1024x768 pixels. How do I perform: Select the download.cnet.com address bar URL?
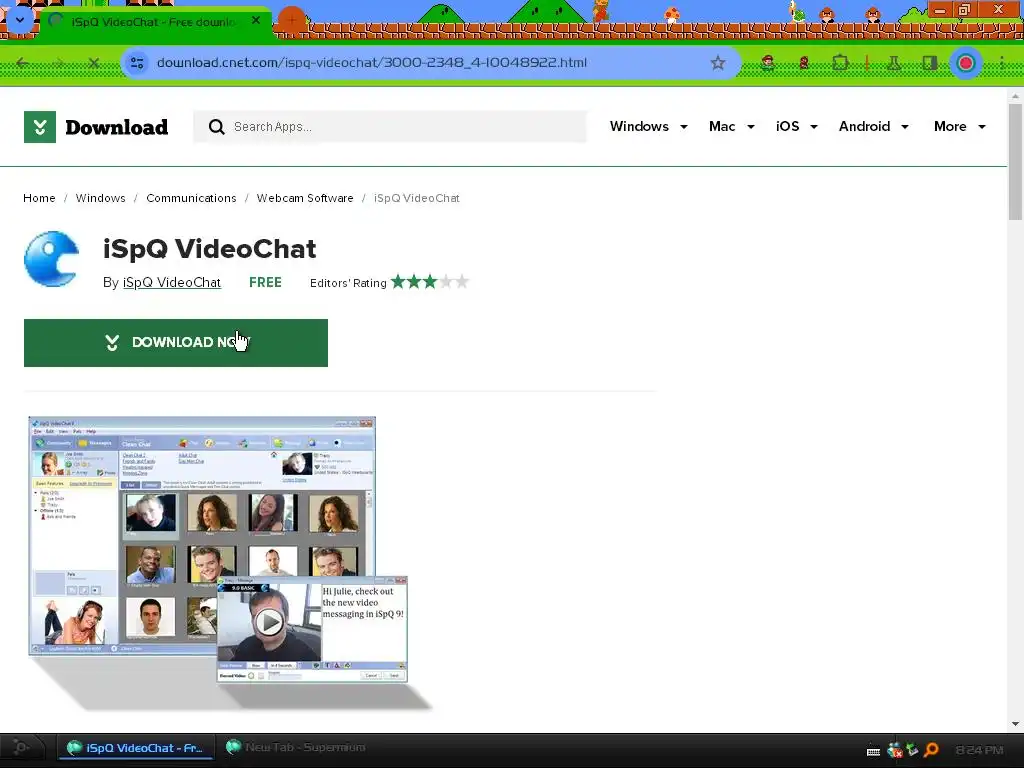click(x=372, y=63)
